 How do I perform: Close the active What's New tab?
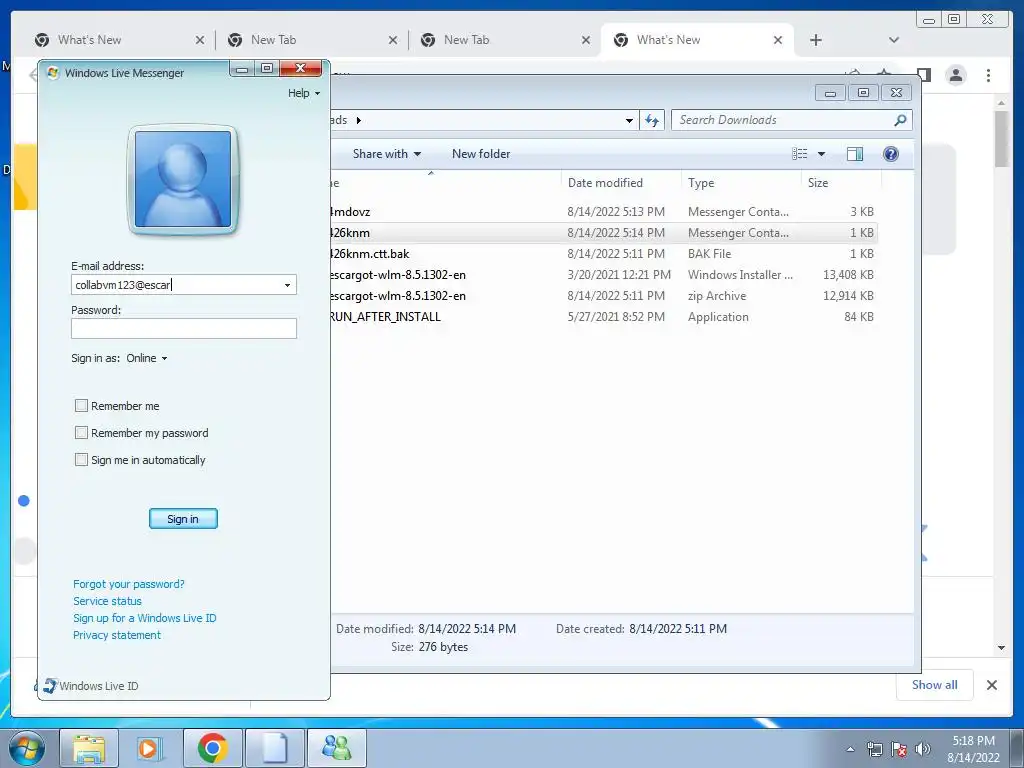click(x=778, y=40)
